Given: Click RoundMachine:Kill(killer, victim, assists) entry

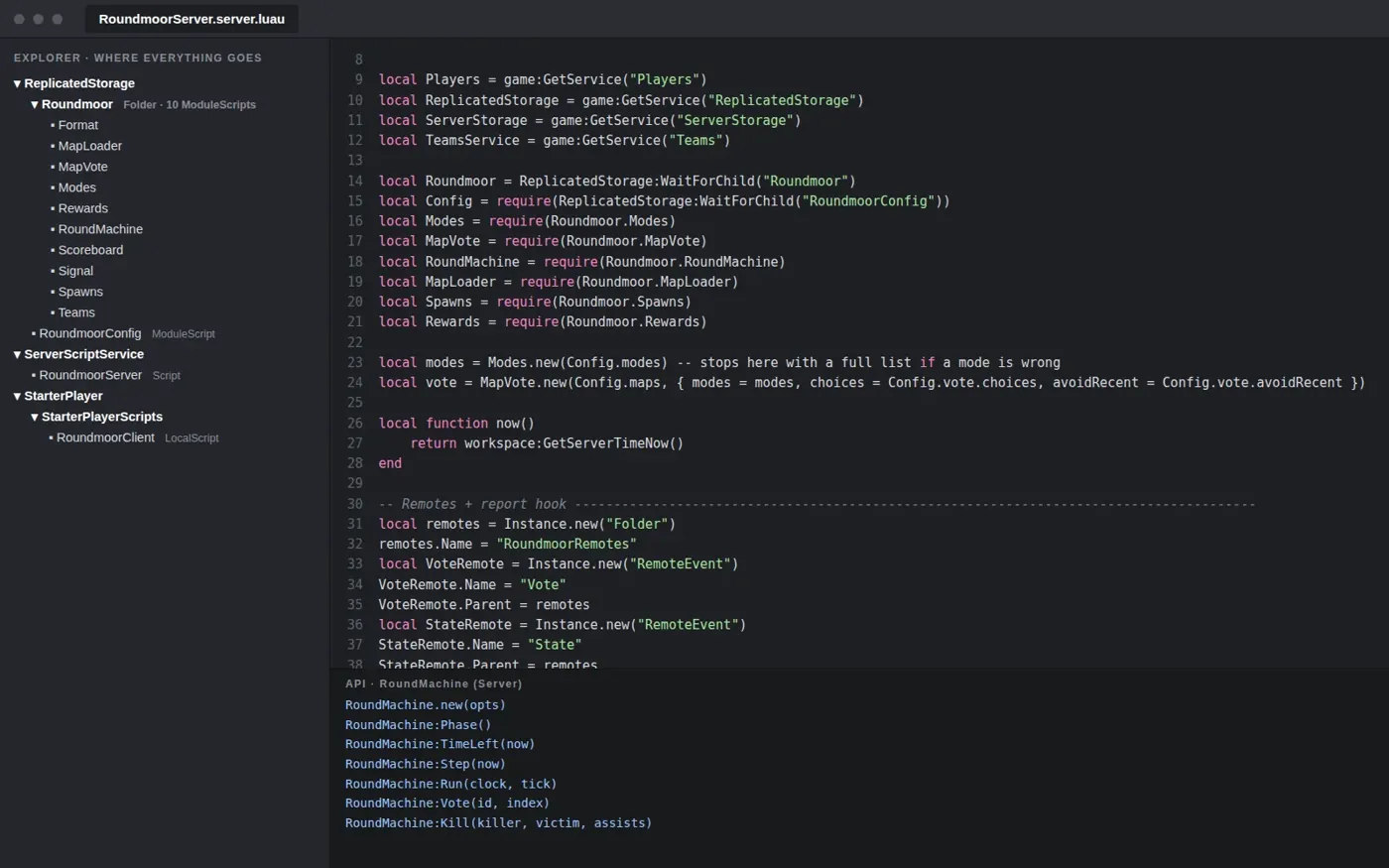Looking at the screenshot, I should (x=498, y=823).
